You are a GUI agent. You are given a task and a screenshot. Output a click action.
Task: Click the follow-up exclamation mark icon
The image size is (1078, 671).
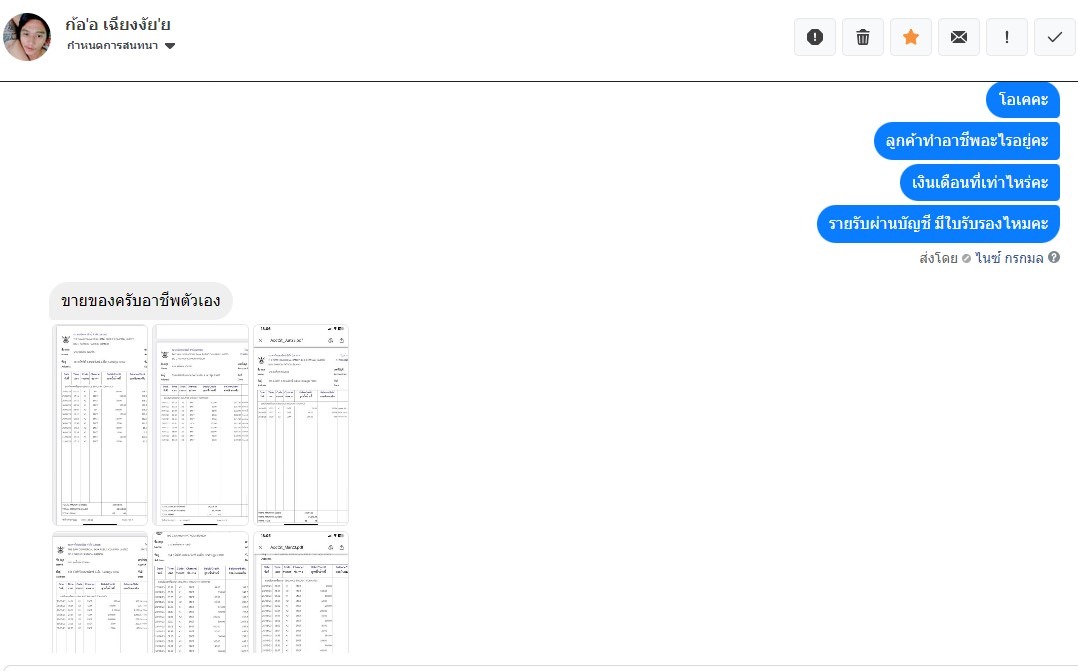pos(1006,37)
